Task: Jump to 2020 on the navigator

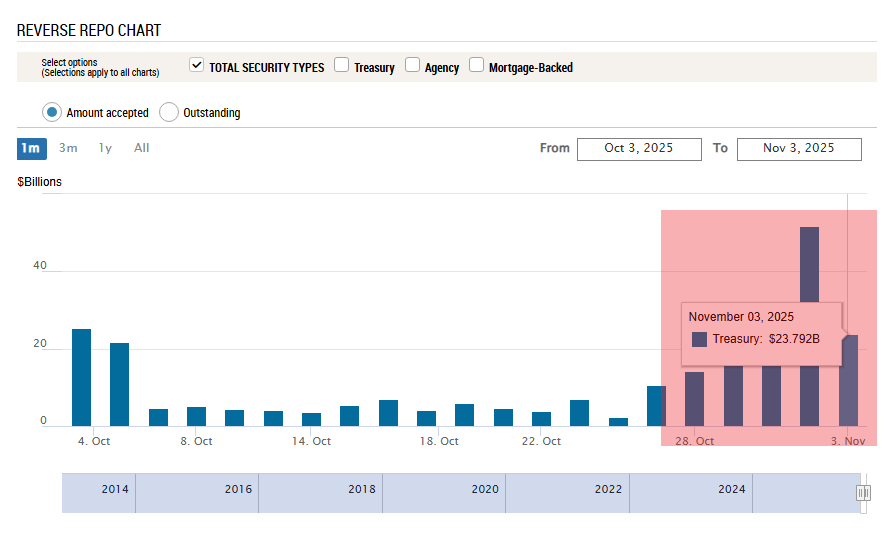Action: pos(484,490)
